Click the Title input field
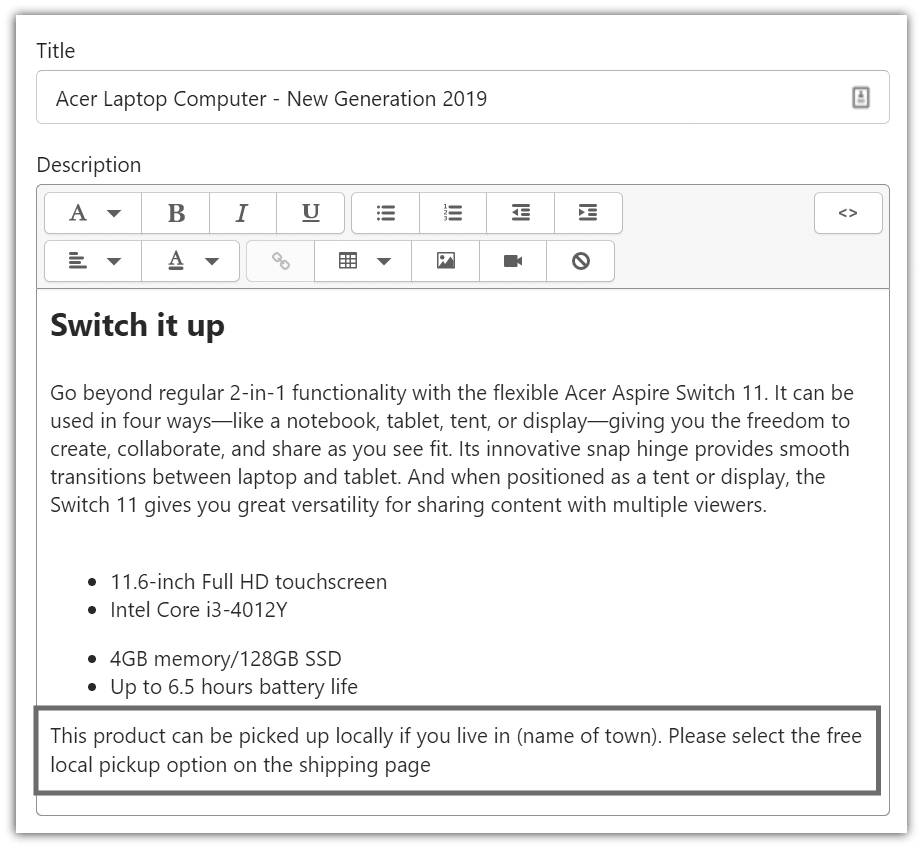 click(463, 98)
